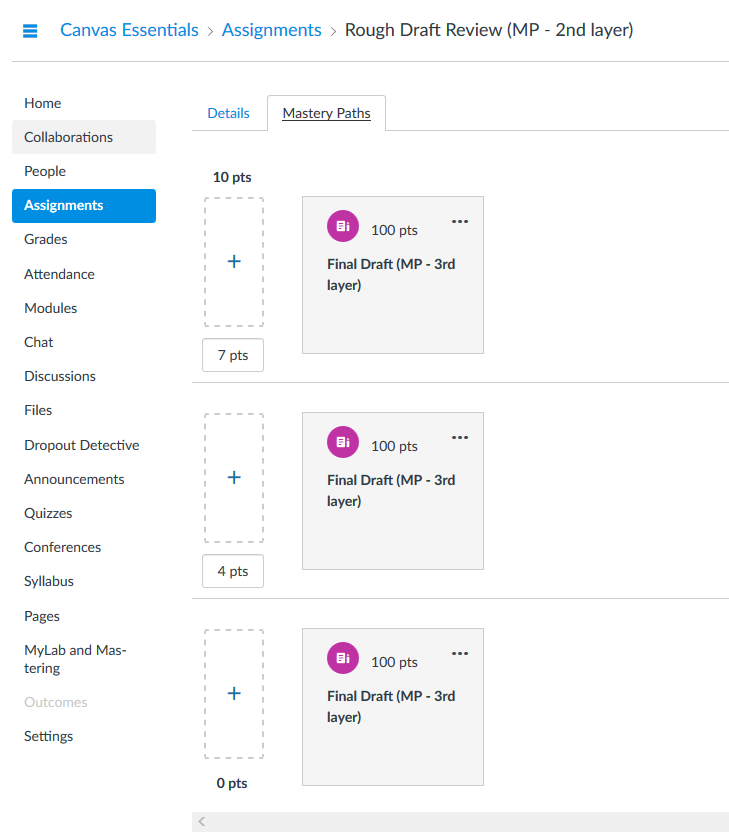
Task: Click the Assignments breadcrumb link
Action: coord(271,30)
